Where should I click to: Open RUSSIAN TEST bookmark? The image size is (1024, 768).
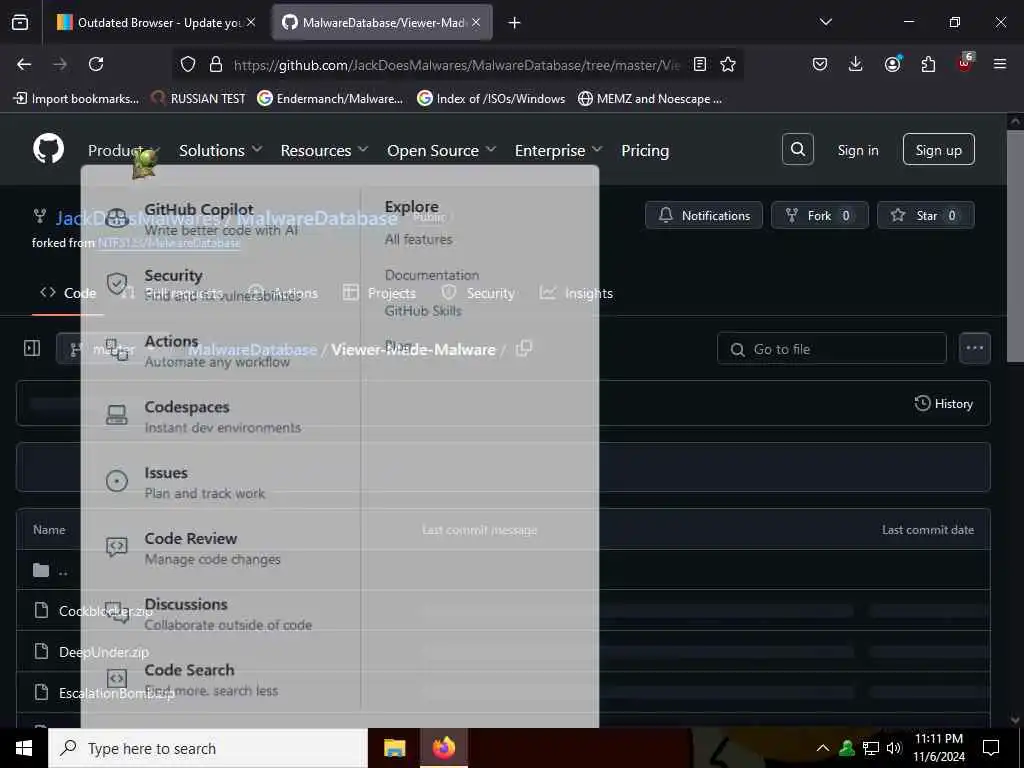(x=199, y=99)
